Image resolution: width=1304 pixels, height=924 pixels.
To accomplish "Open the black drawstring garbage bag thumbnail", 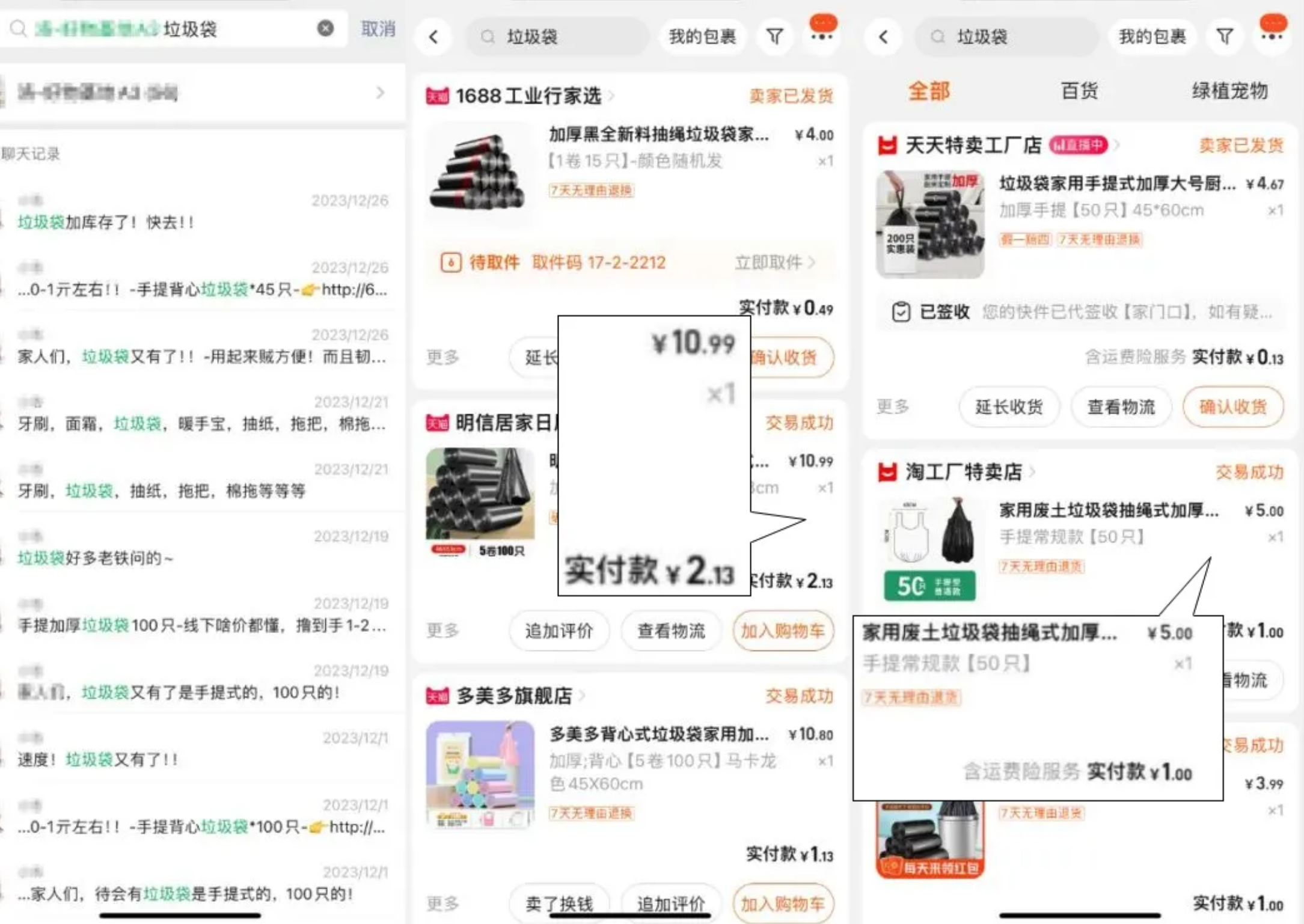I will point(479,174).
